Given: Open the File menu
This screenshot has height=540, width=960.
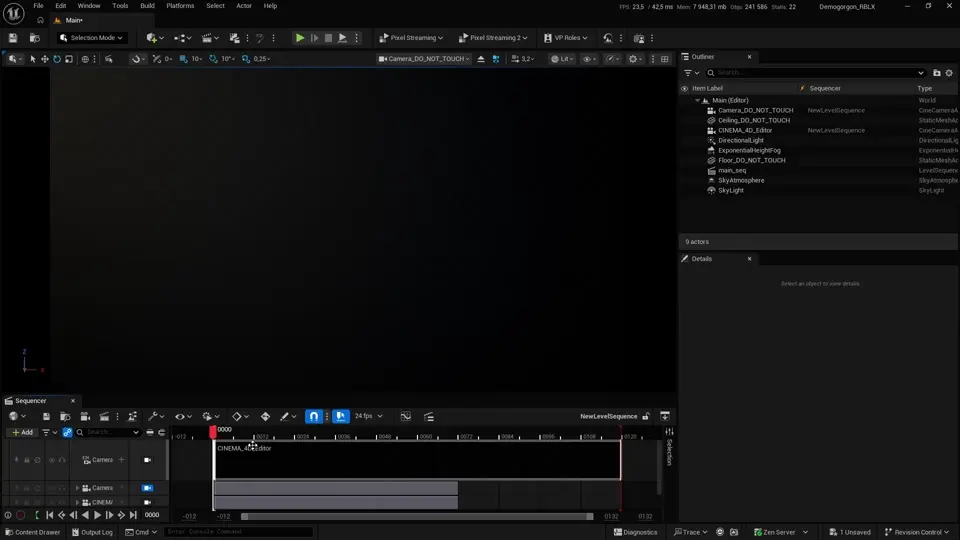Looking at the screenshot, I should tap(38, 6).
